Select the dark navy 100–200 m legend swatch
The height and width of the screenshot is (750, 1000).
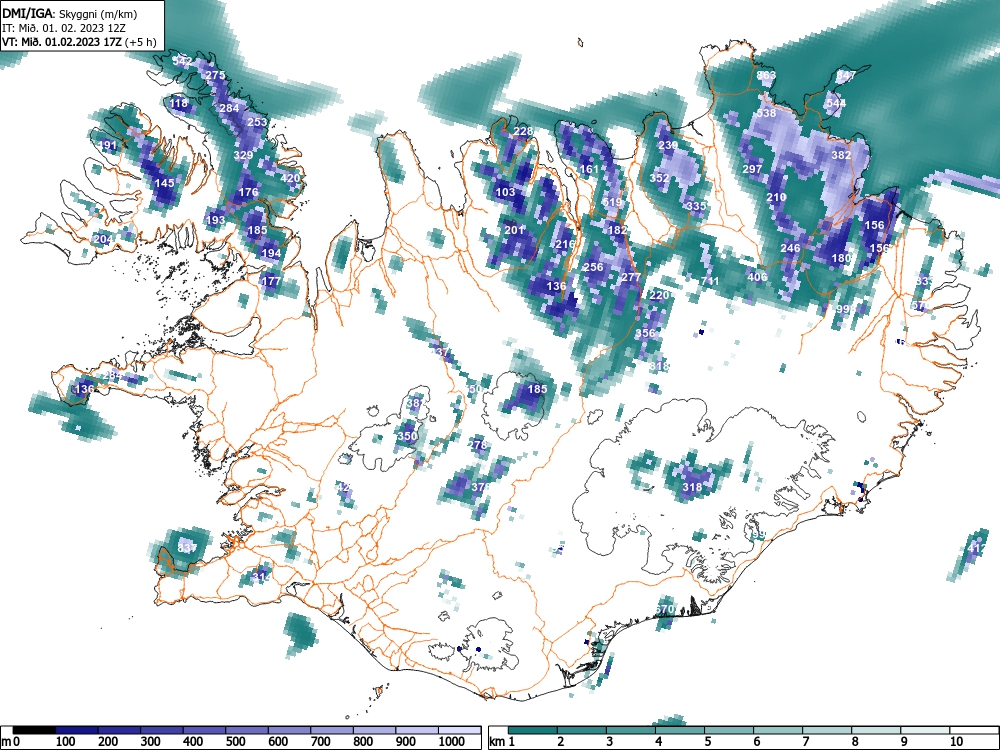point(77,730)
